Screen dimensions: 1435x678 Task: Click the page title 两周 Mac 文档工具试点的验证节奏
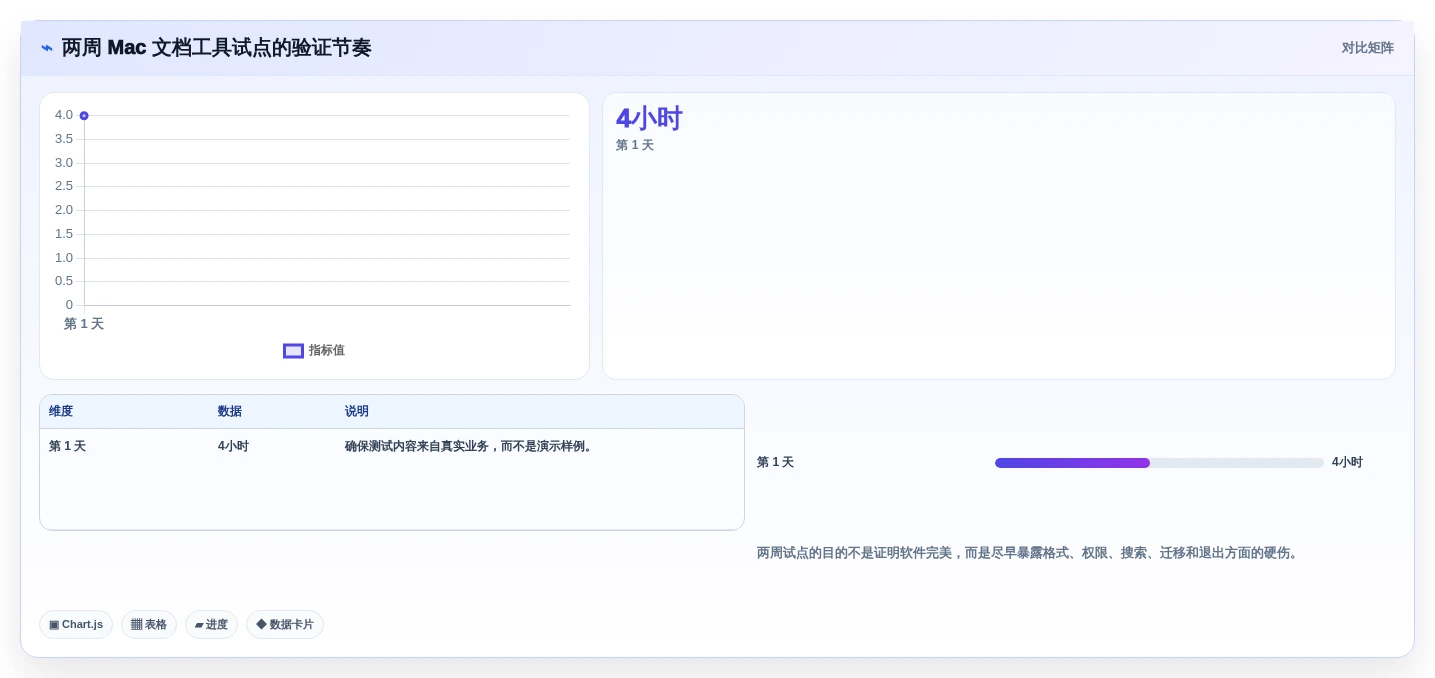click(216, 48)
